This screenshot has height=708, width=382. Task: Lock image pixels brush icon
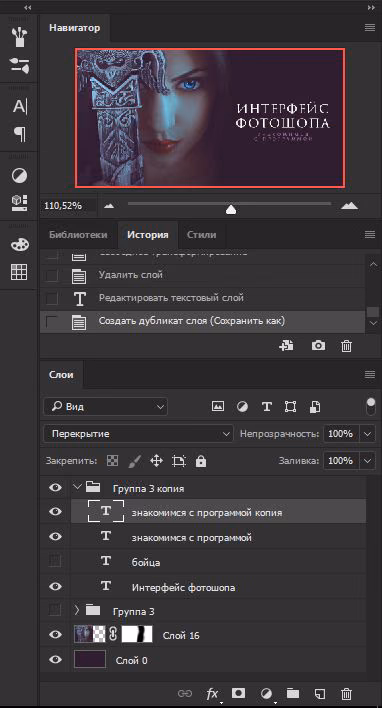point(134,461)
